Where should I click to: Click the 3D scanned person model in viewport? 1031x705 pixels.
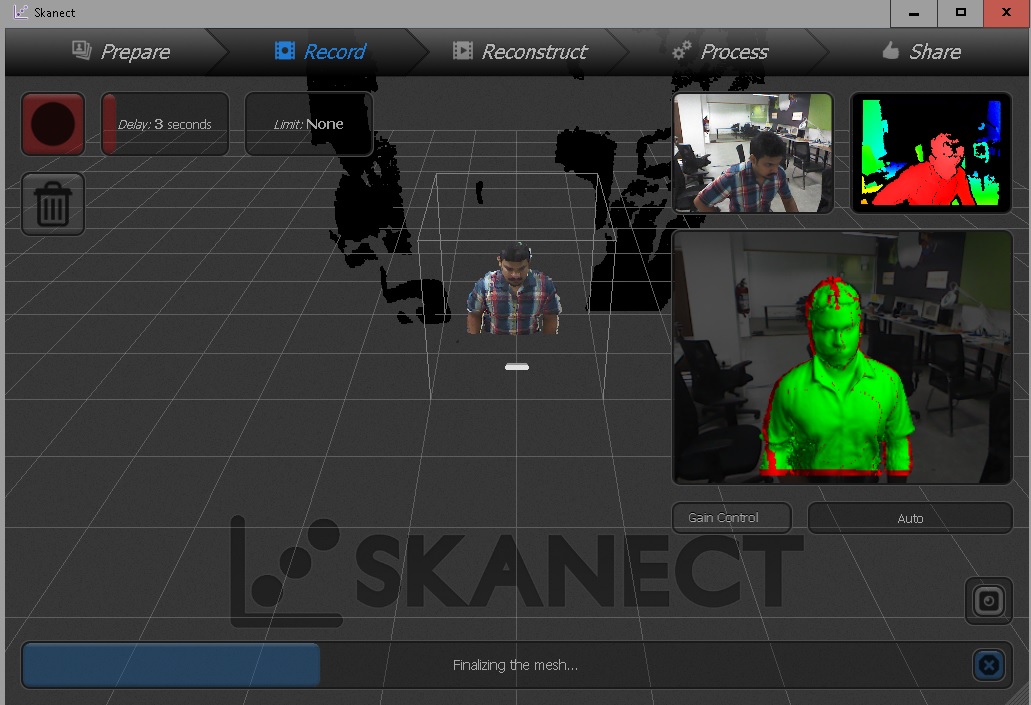[x=514, y=288]
